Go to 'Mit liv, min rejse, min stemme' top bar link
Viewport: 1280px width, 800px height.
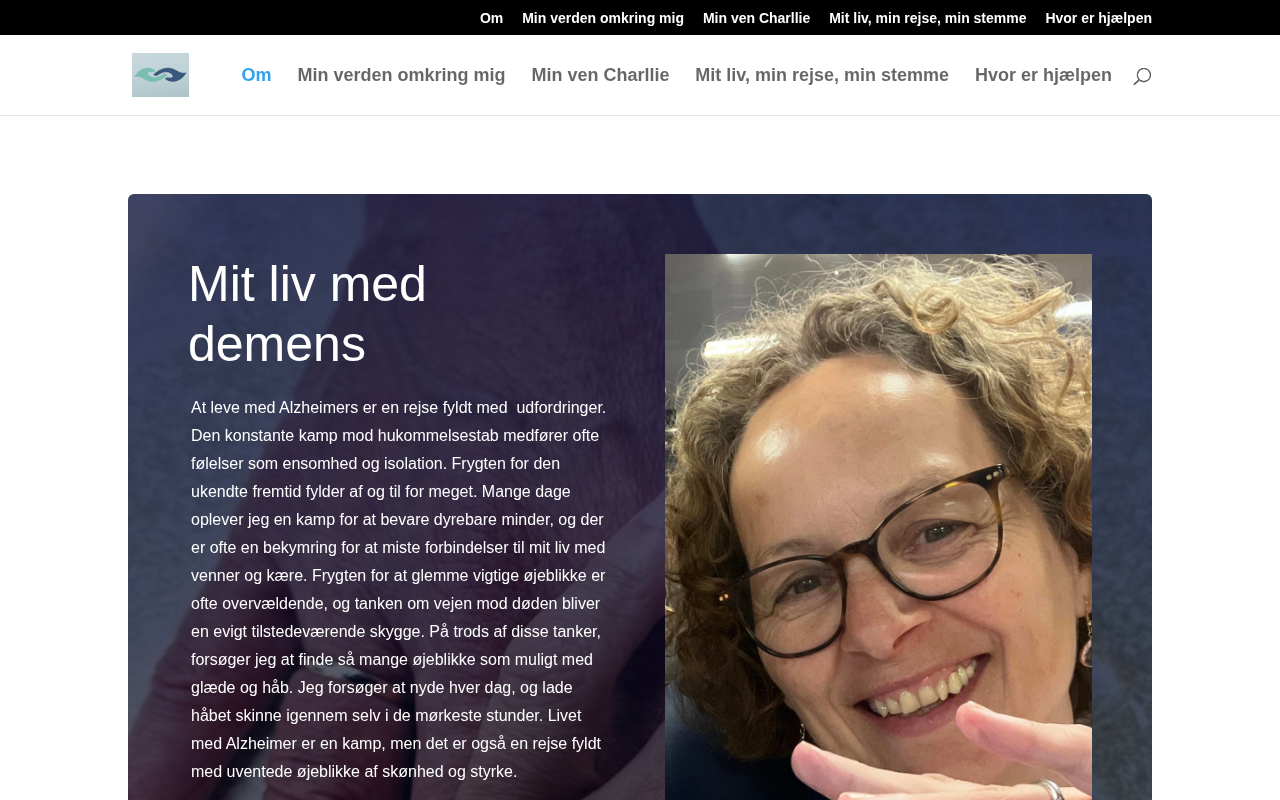(x=927, y=18)
